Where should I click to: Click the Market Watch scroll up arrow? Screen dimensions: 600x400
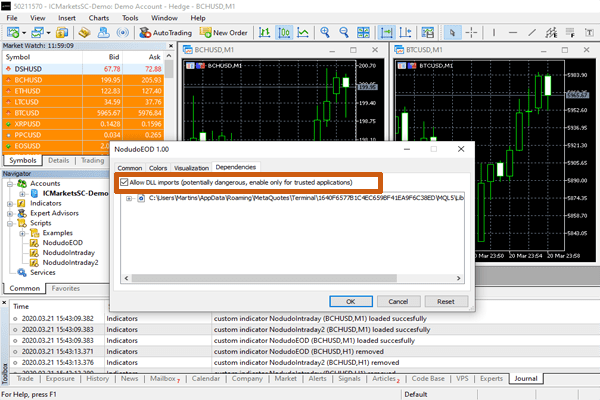(169, 56)
